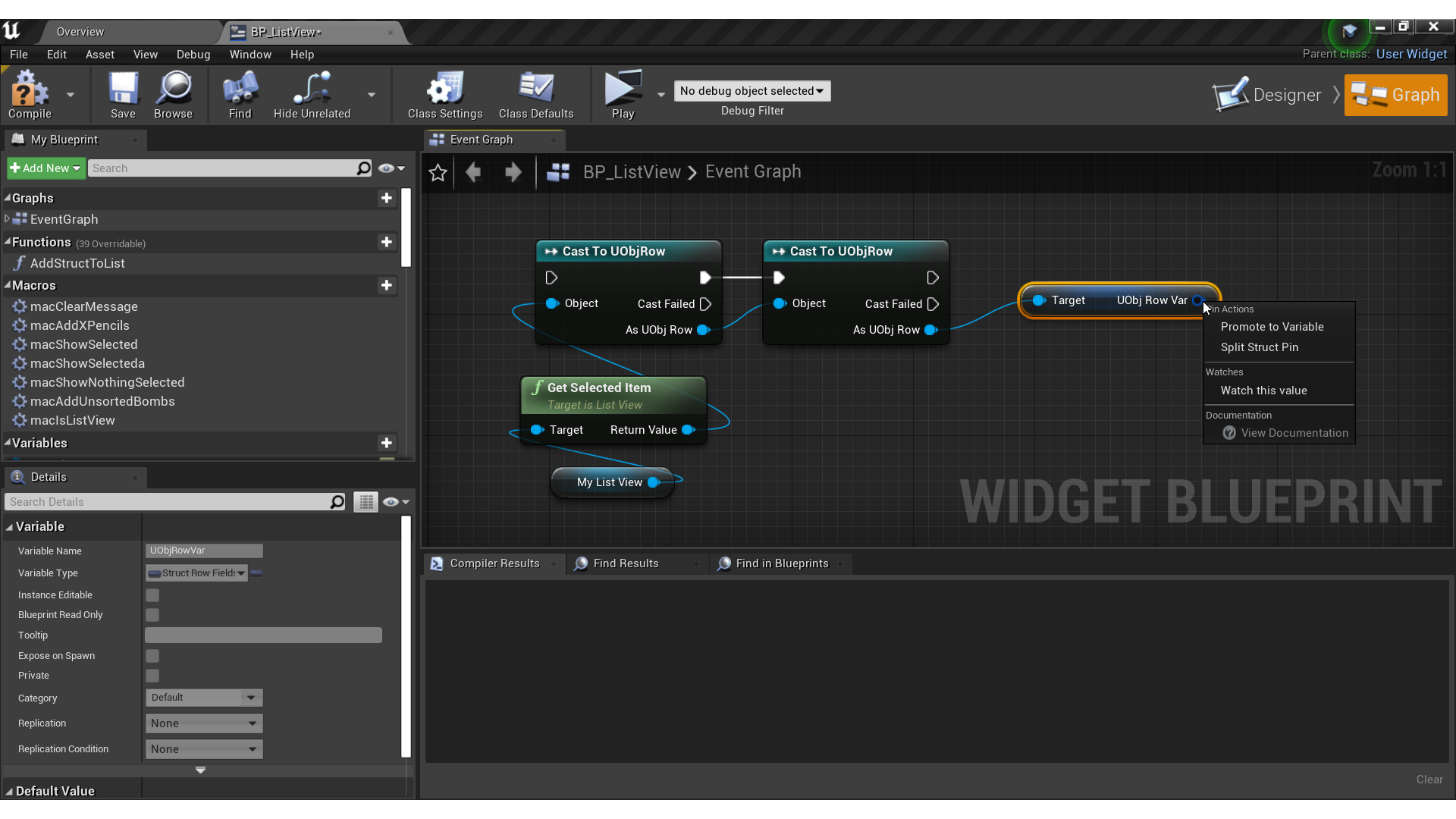
Task: Open Class Settings
Action: pos(444,93)
